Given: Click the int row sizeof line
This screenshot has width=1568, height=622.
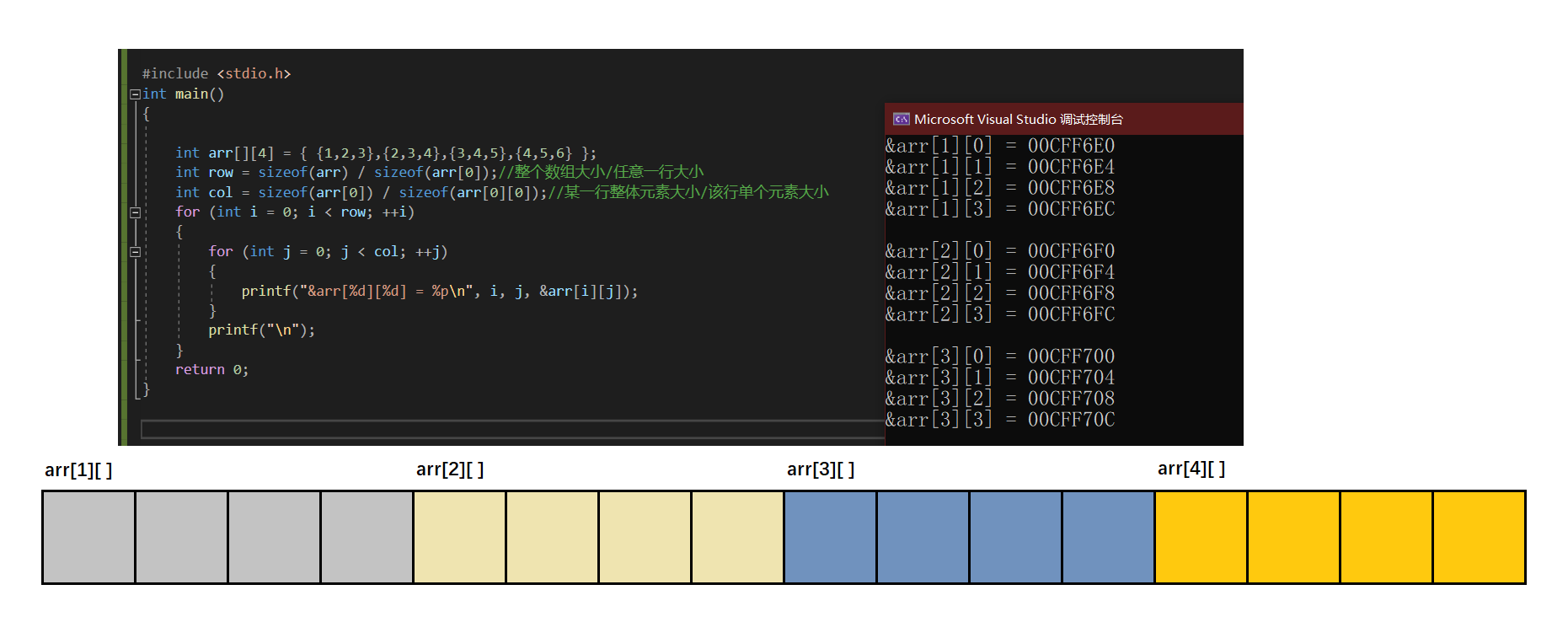Looking at the screenshot, I should tap(439, 172).
